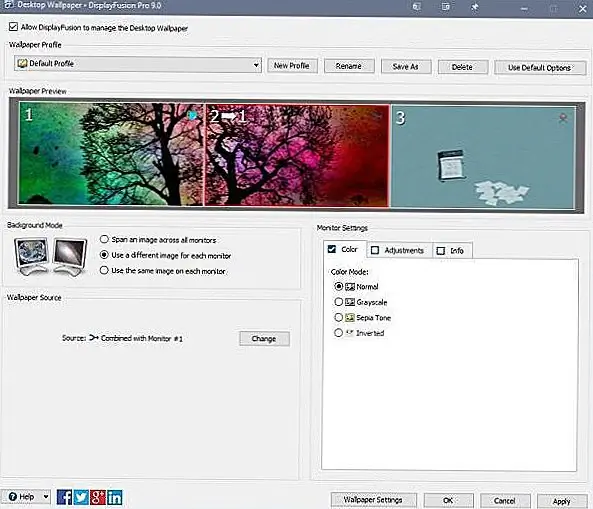Click the pin icon on monitor 3 preview
Viewport: 593px width, 509px height.
click(x=563, y=118)
